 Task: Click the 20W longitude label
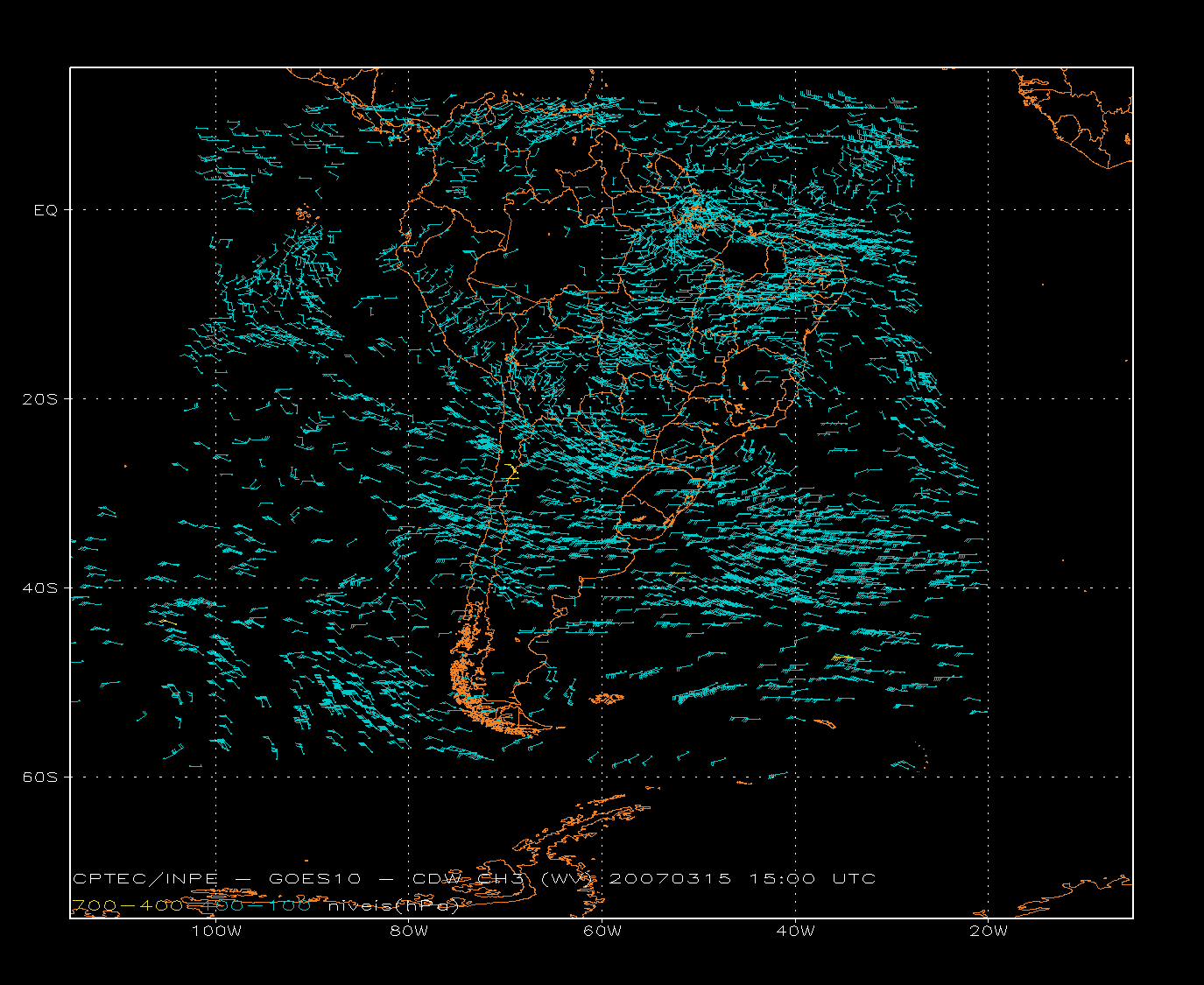[x=989, y=931]
